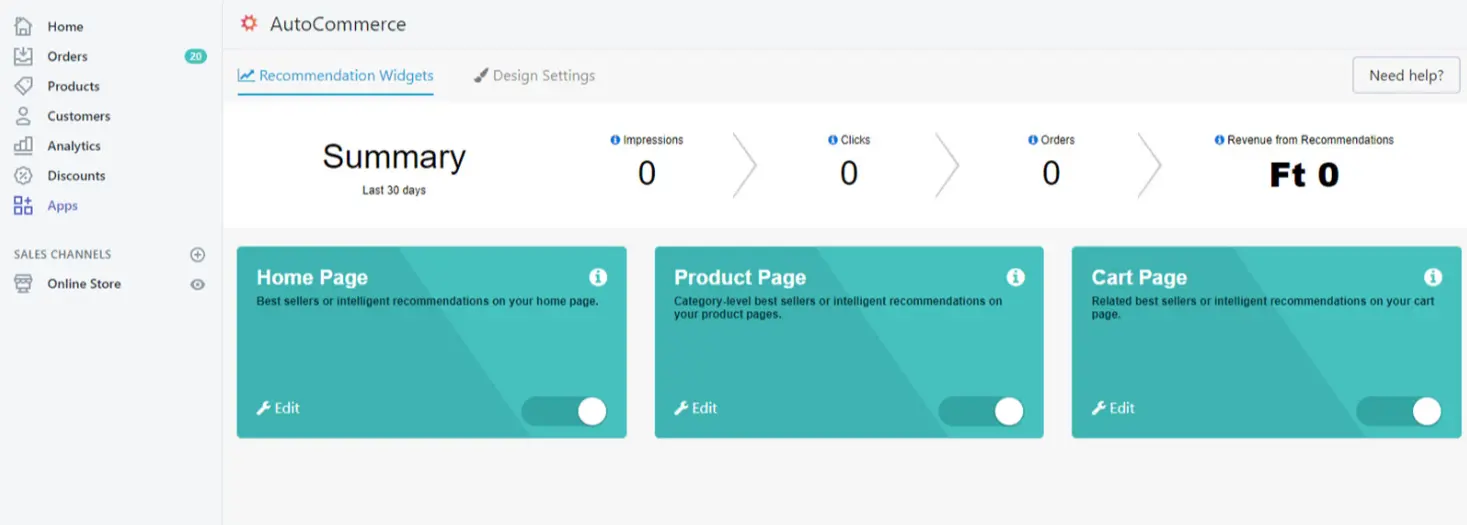Click the Product Page card title

click(740, 278)
